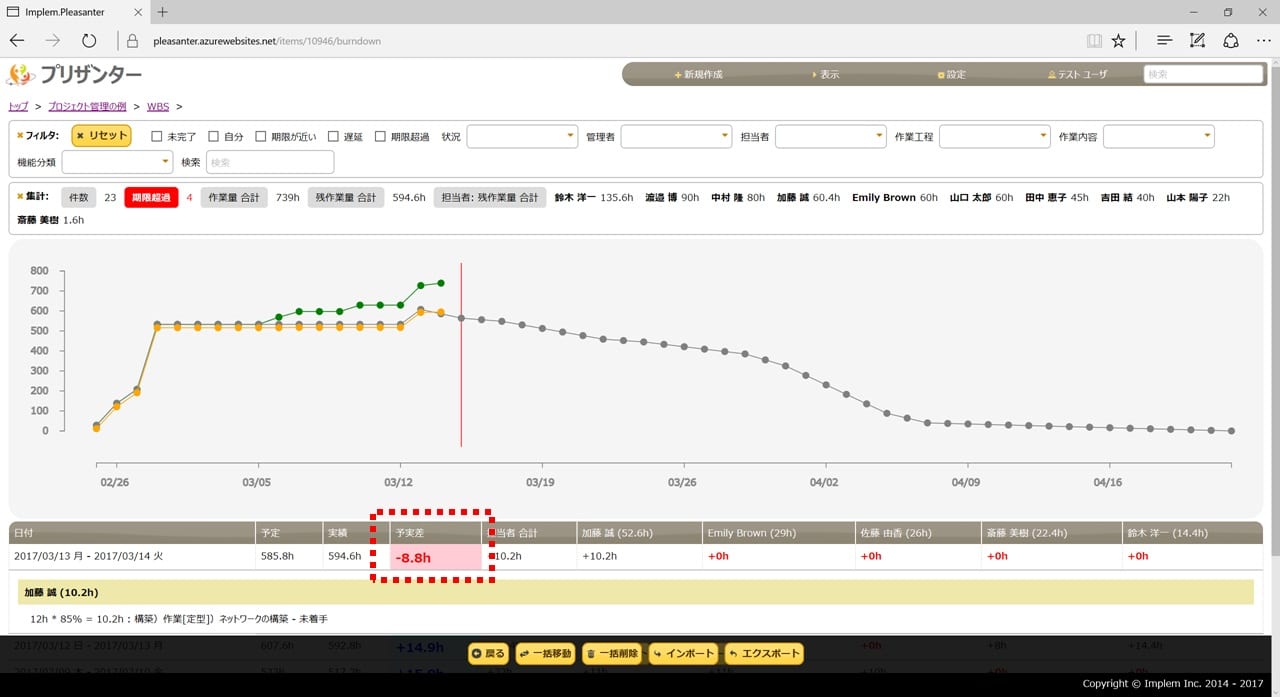Click the エクスポート button
Viewport: 1280px width, 697px height.
pos(764,654)
